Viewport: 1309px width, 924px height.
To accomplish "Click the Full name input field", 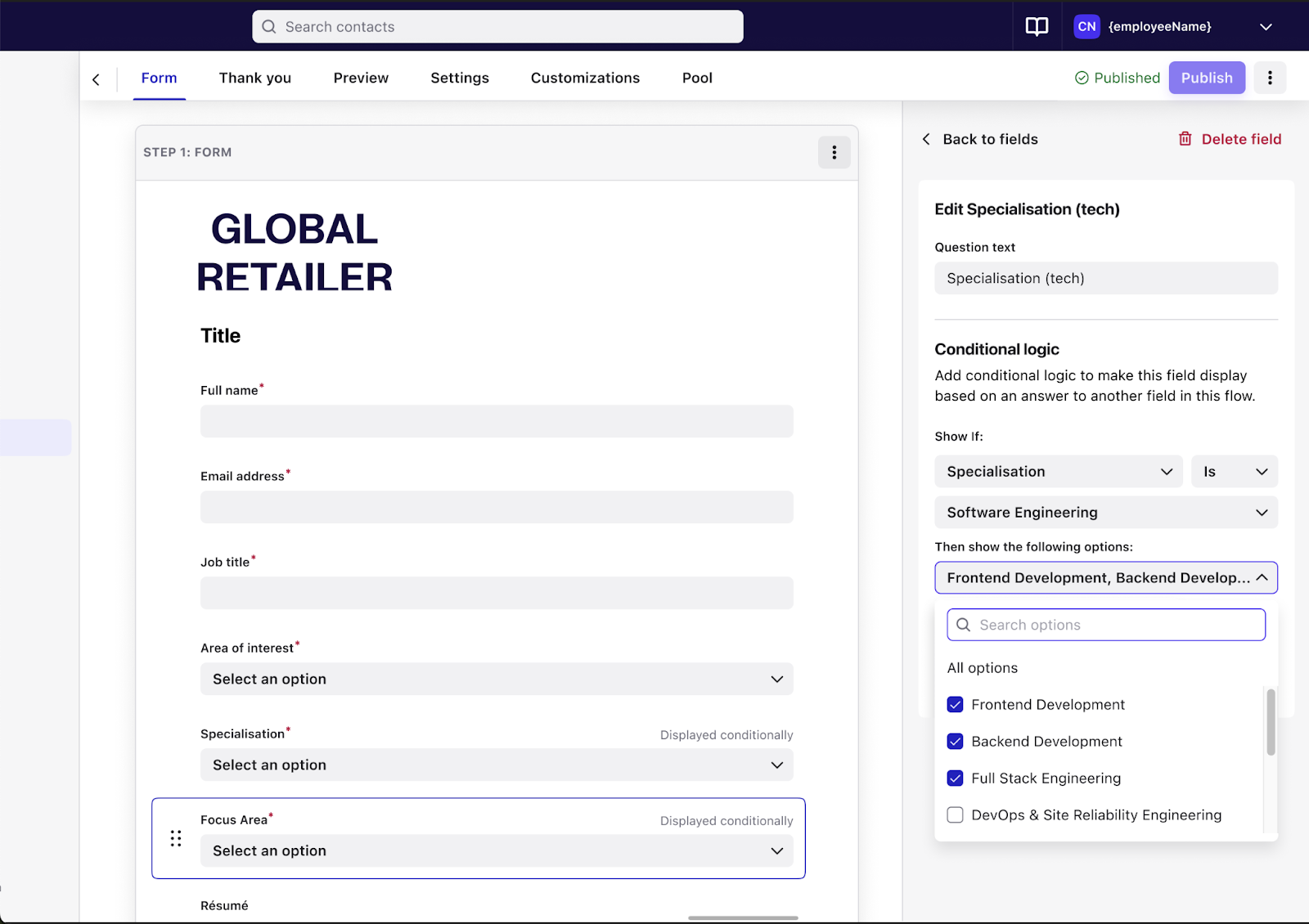I will (x=497, y=421).
